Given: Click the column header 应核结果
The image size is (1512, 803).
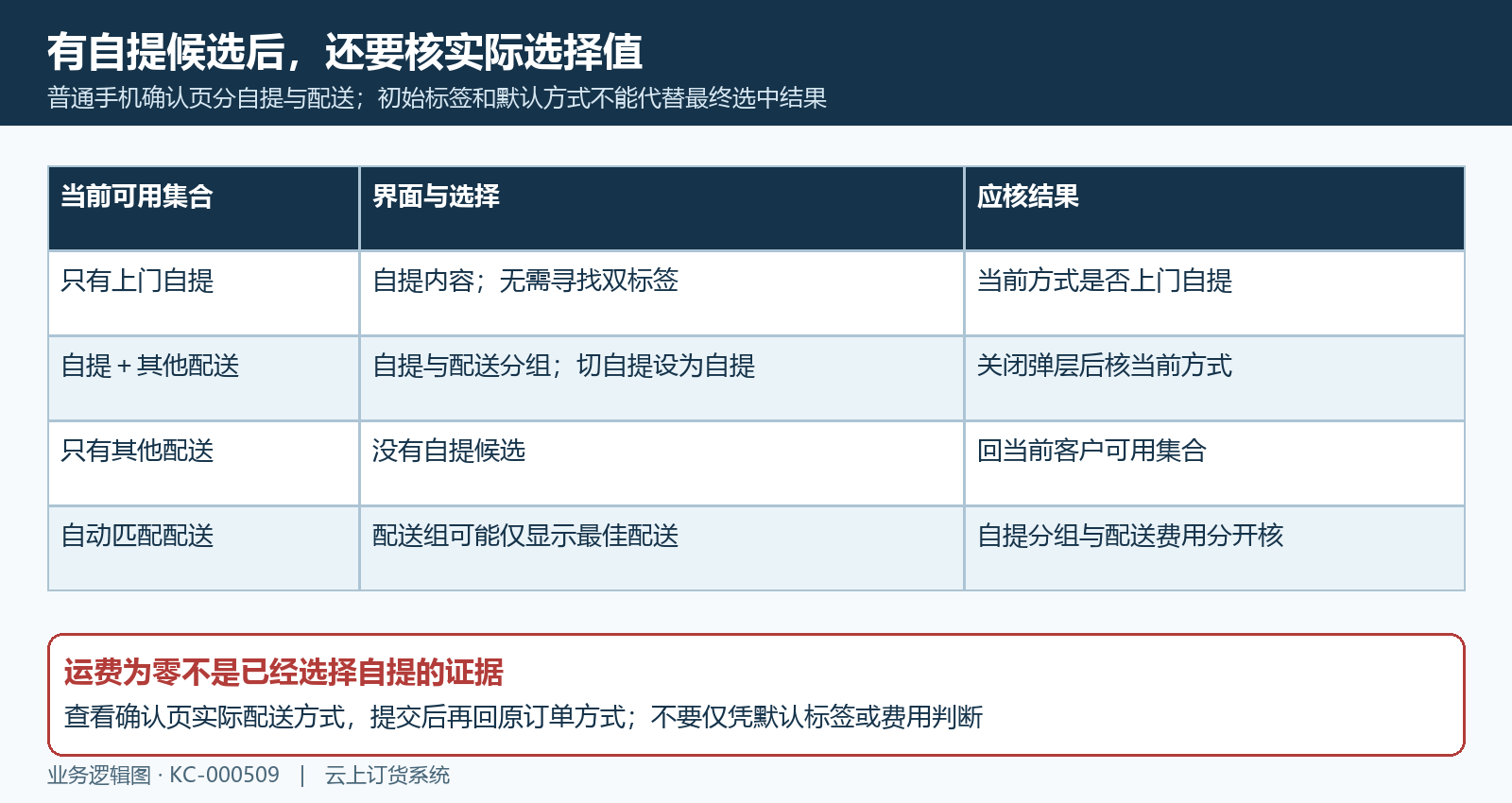Looking at the screenshot, I should click(1214, 209).
